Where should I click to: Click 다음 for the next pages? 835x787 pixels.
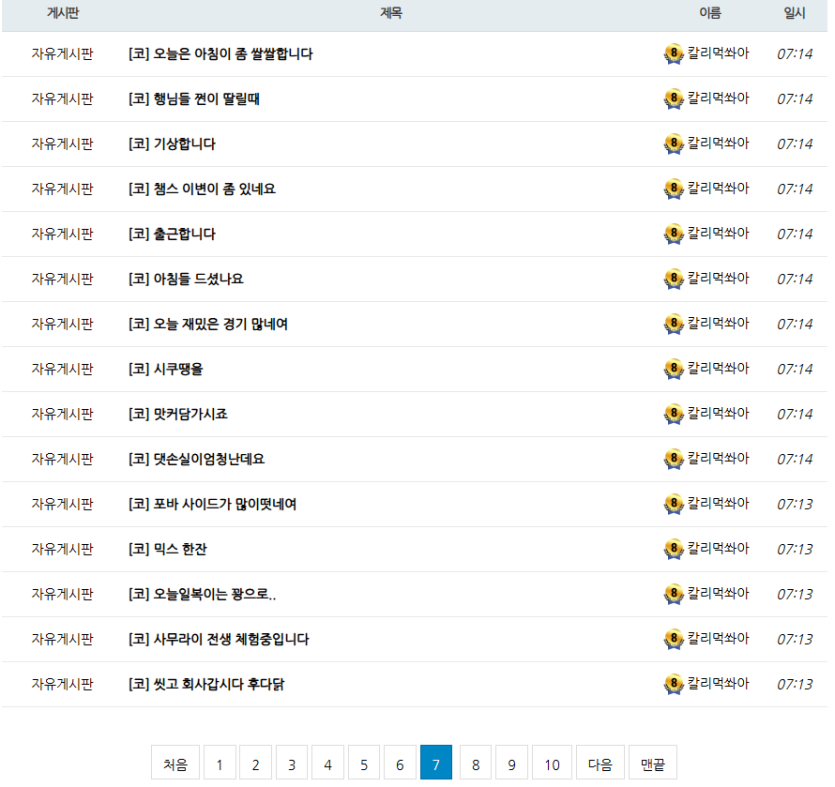pyautogui.click(x=600, y=765)
